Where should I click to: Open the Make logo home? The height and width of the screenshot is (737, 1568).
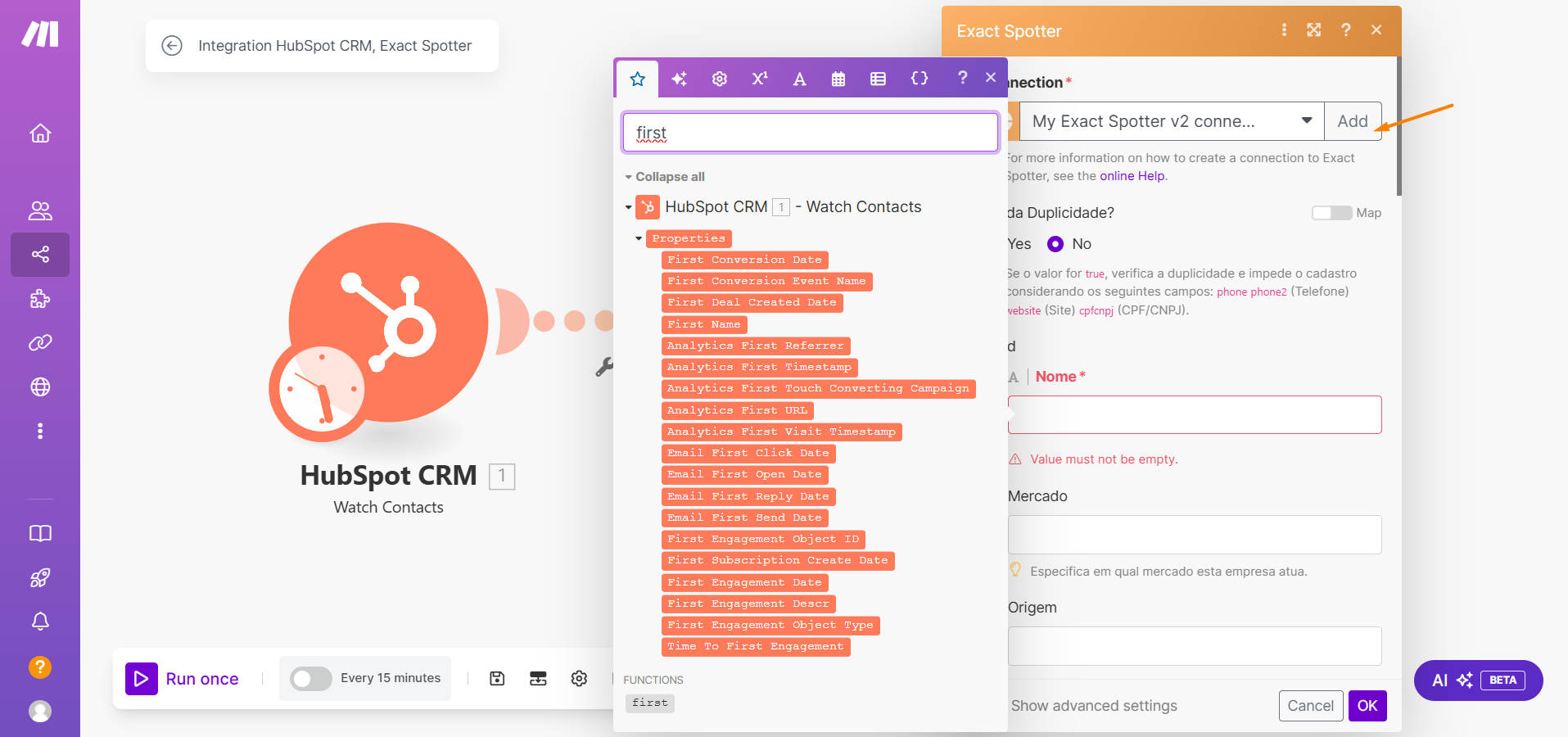click(40, 34)
